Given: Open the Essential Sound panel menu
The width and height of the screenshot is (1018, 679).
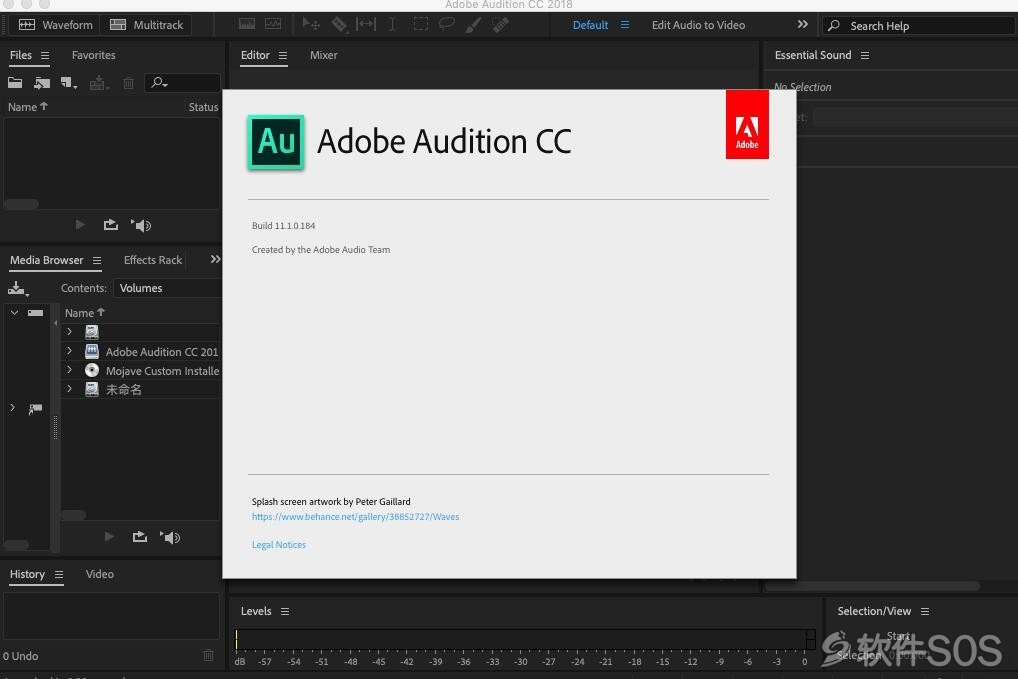Looking at the screenshot, I should (x=865, y=55).
